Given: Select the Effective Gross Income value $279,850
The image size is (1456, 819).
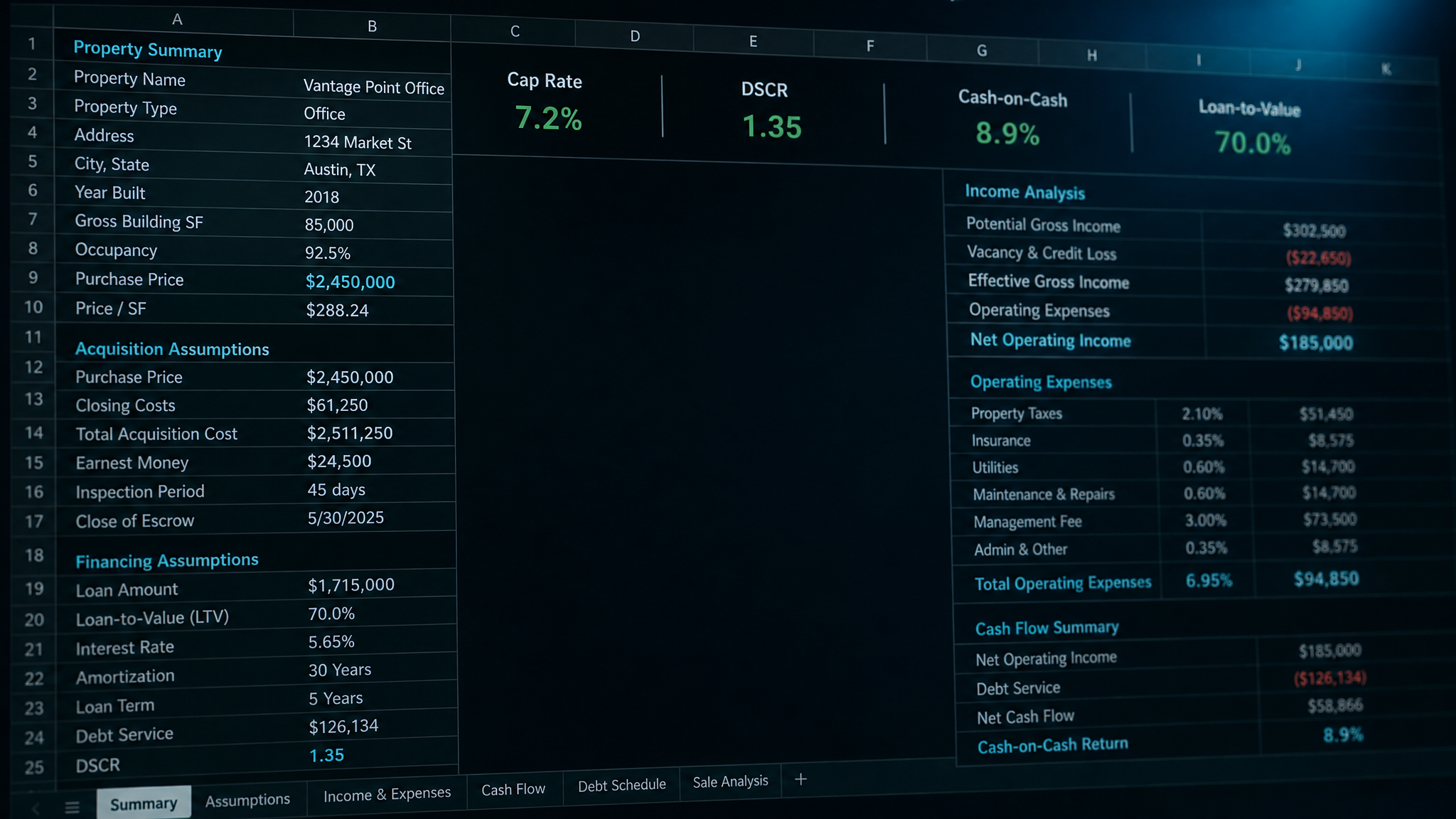Looking at the screenshot, I should pos(1317,286).
